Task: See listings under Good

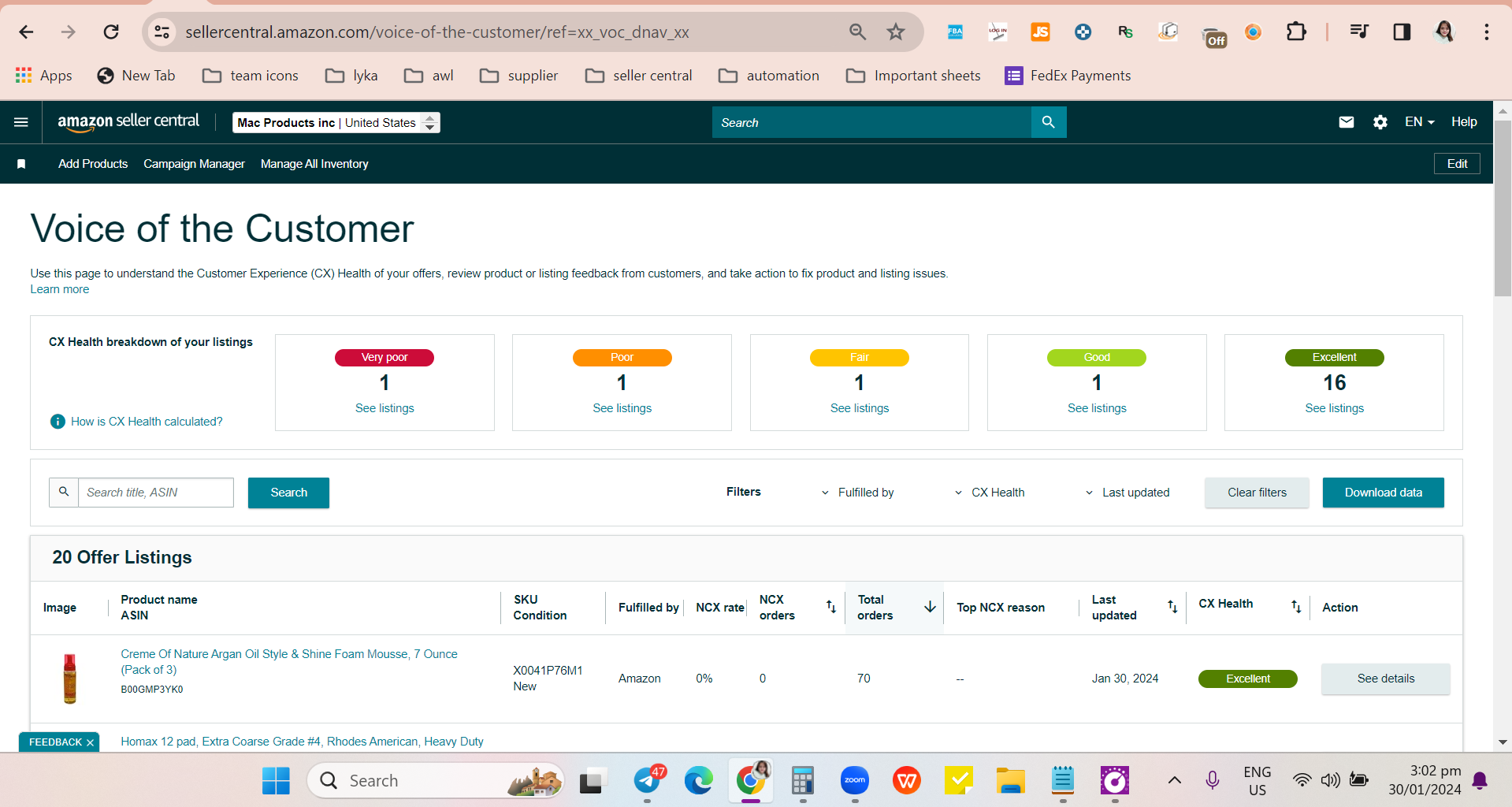Action: coord(1097,408)
